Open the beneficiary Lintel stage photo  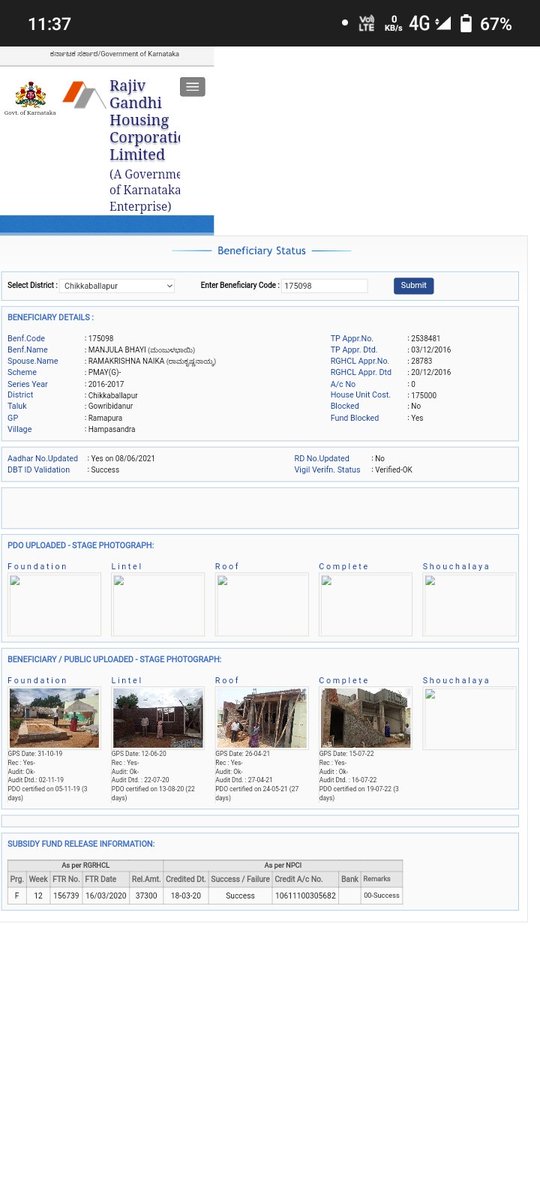click(x=158, y=718)
